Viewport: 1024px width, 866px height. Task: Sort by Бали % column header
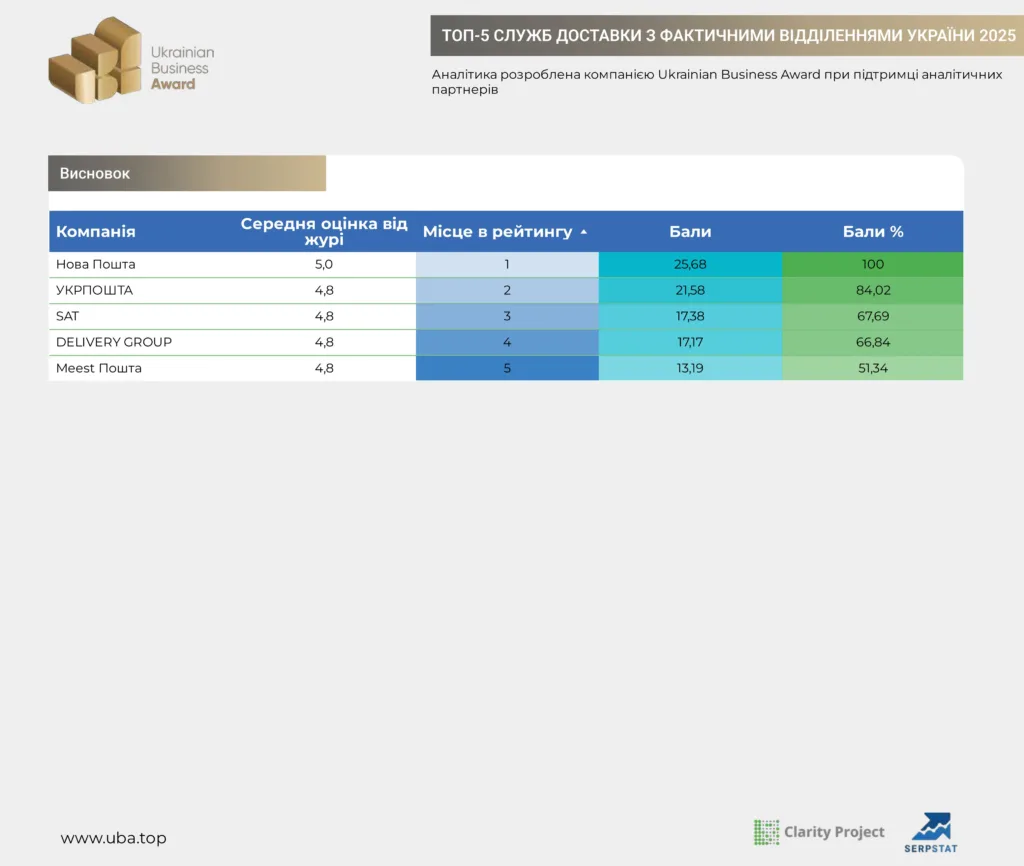click(873, 231)
